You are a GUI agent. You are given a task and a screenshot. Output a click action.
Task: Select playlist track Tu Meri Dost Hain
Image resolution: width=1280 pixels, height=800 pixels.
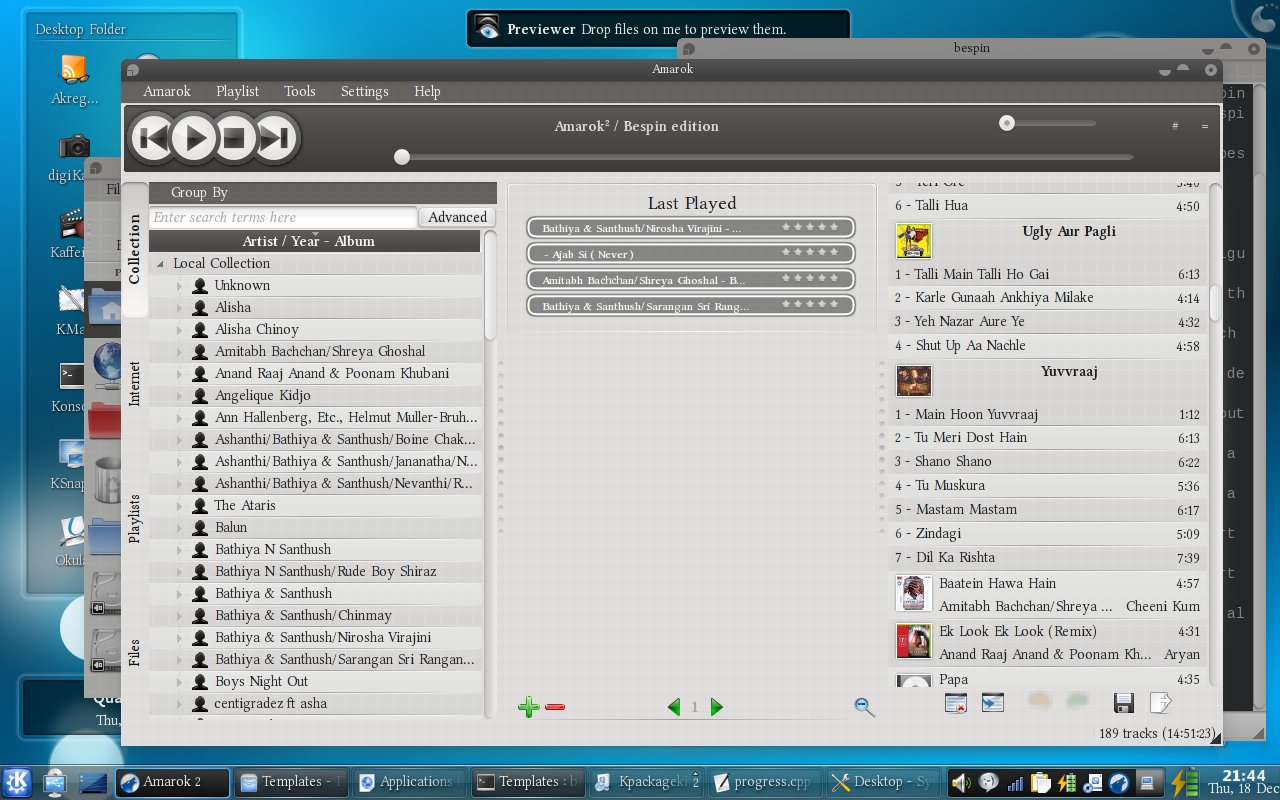click(x=1047, y=438)
